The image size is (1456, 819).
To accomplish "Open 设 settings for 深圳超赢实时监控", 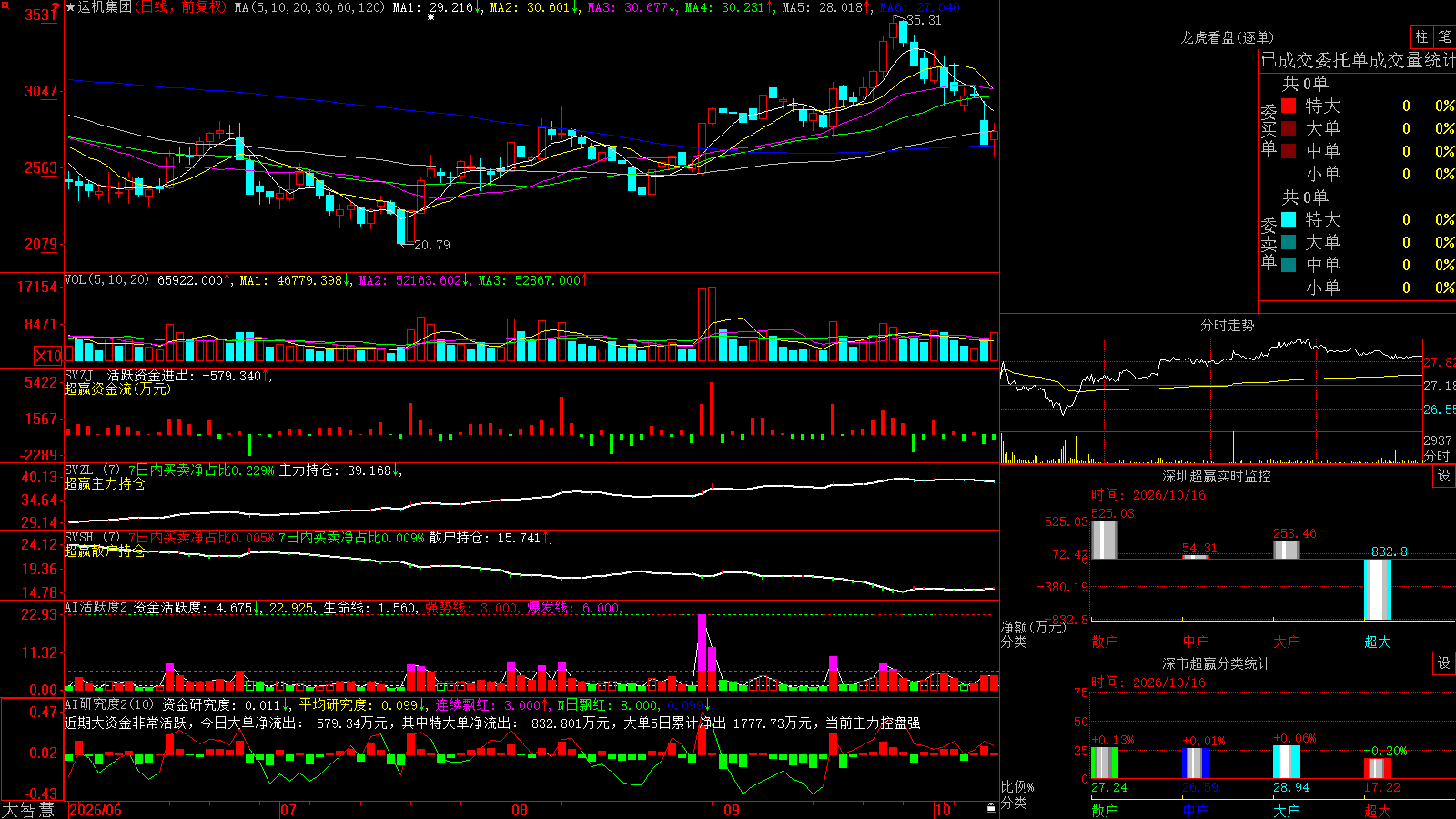I will 1443,476.
